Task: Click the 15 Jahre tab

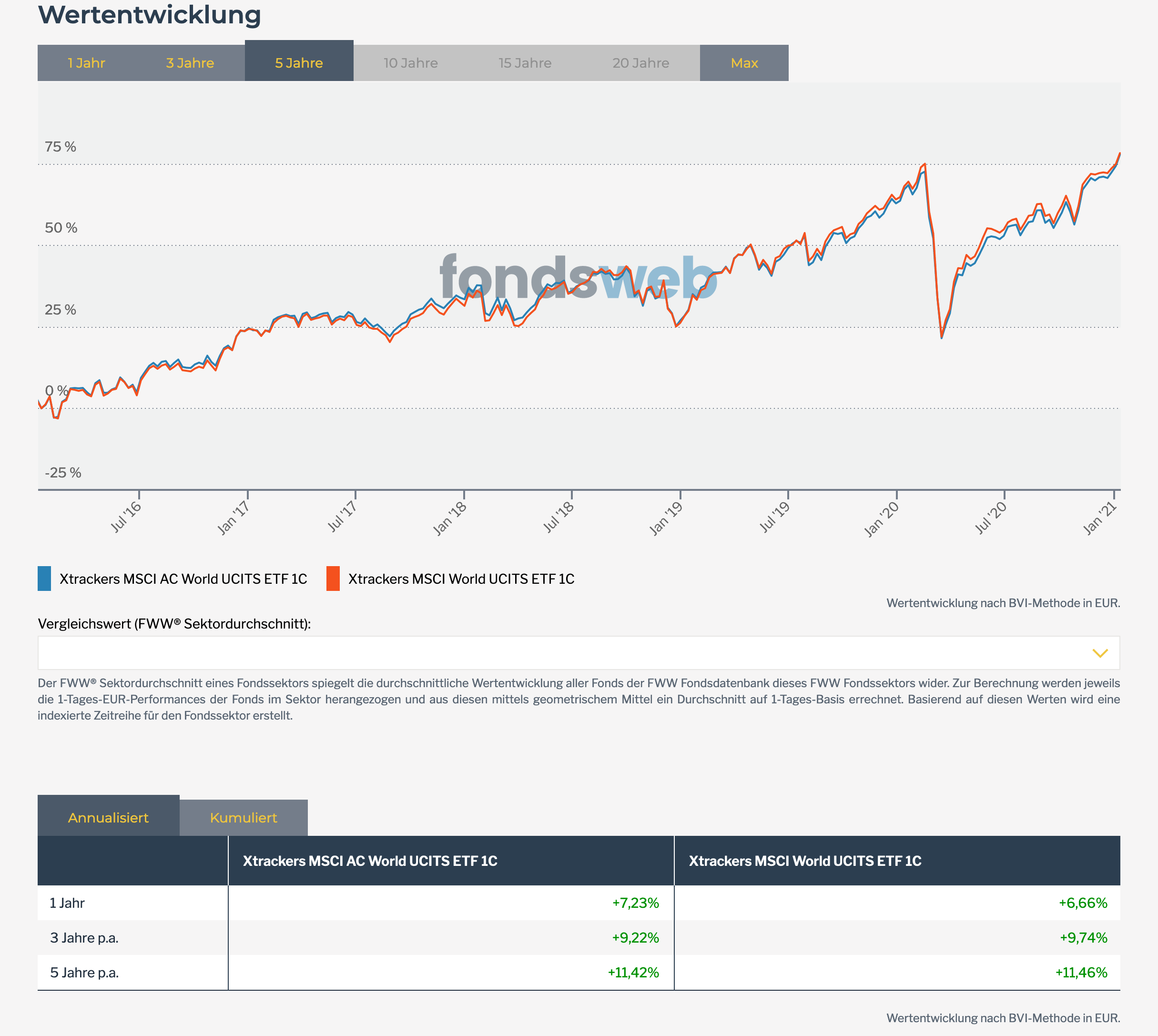Action: (x=525, y=63)
